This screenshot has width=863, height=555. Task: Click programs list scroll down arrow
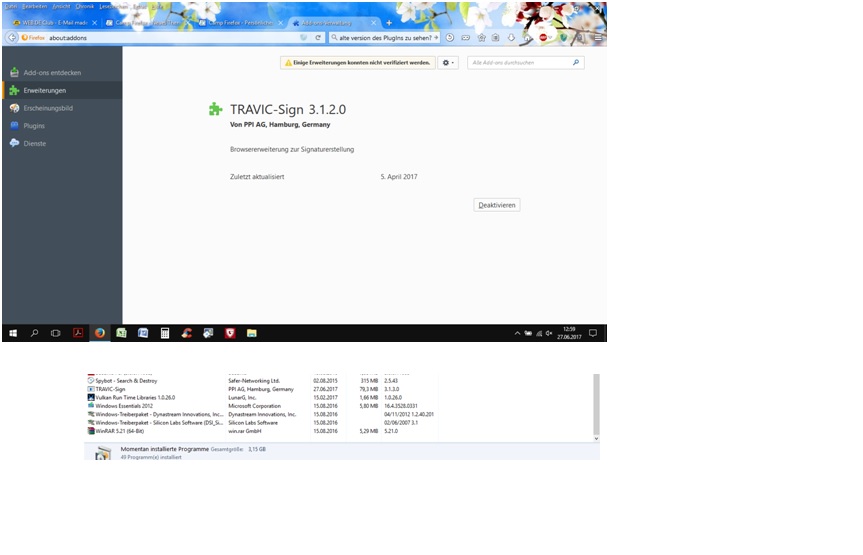pyautogui.click(x=596, y=439)
